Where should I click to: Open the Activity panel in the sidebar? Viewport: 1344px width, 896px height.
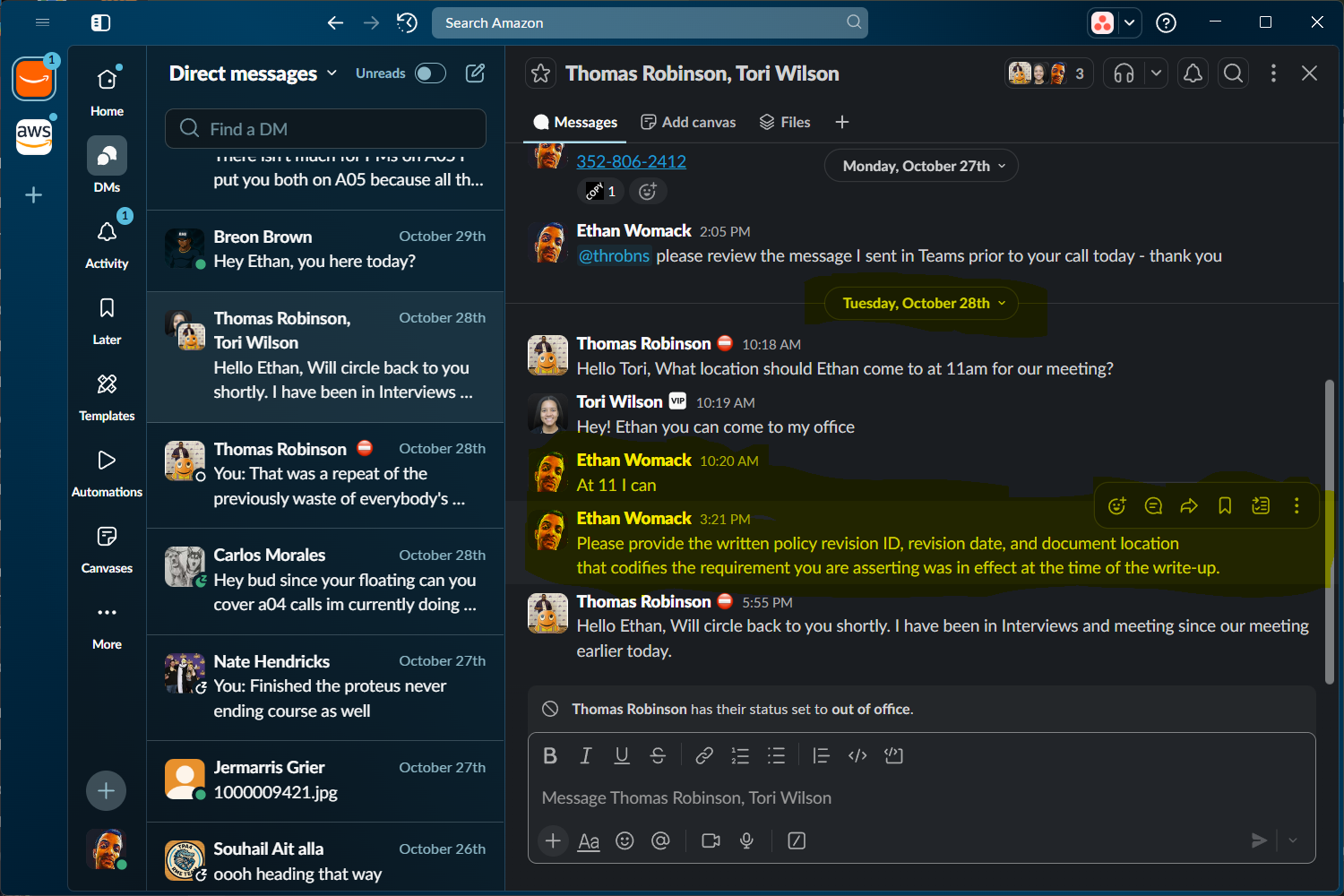[x=106, y=239]
